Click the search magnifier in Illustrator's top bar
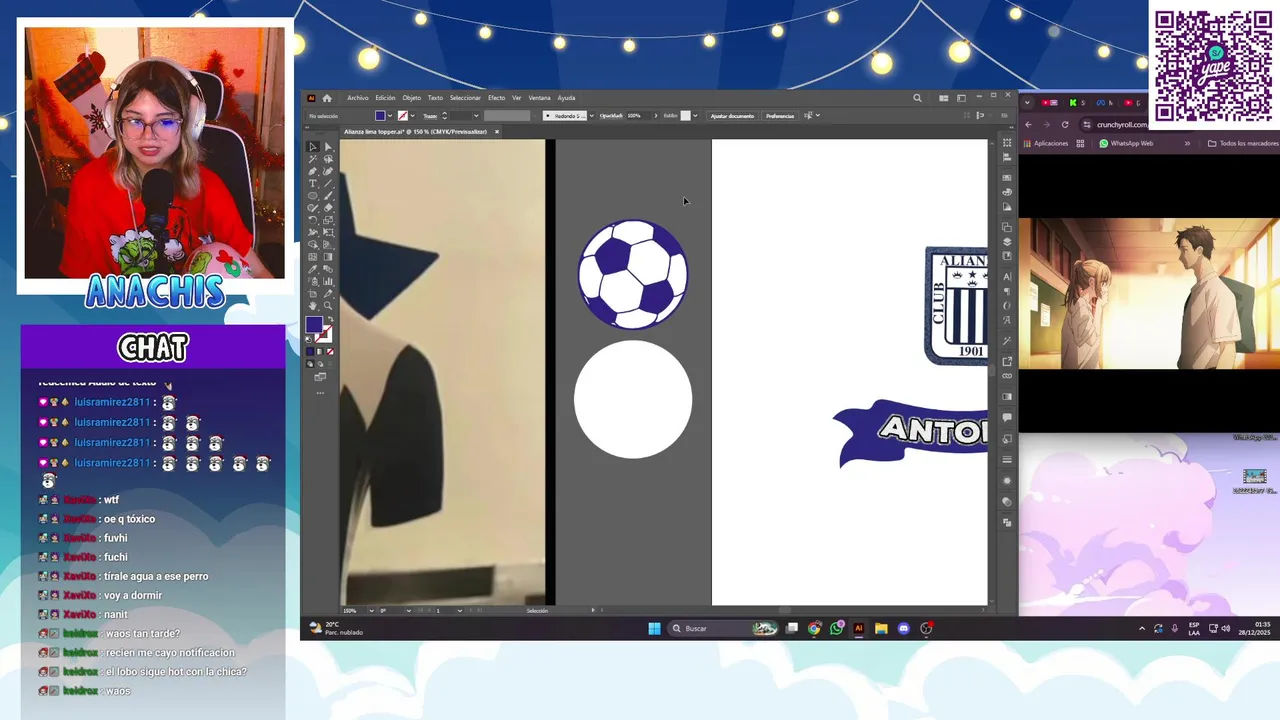The height and width of the screenshot is (720, 1280). pyautogui.click(x=917, y=98)
